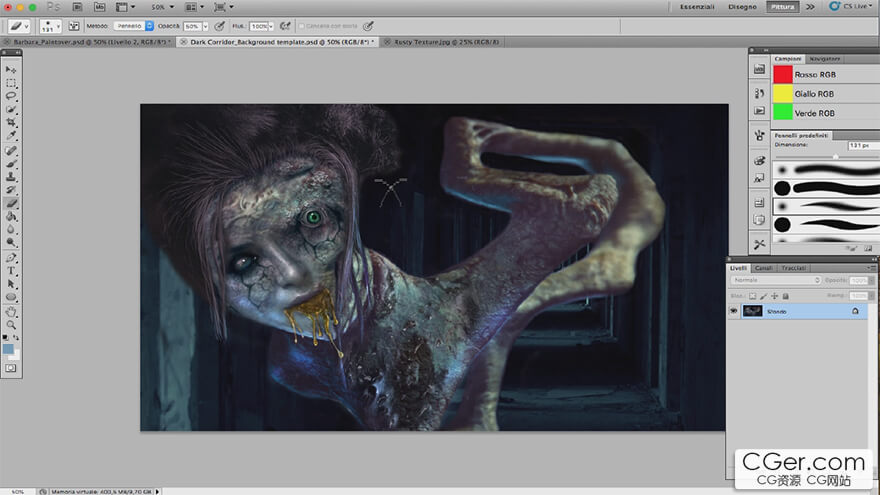This screenshot has width=880, height=495.
Task: Select the Brush tool
Action: click(x=11, y=163)
